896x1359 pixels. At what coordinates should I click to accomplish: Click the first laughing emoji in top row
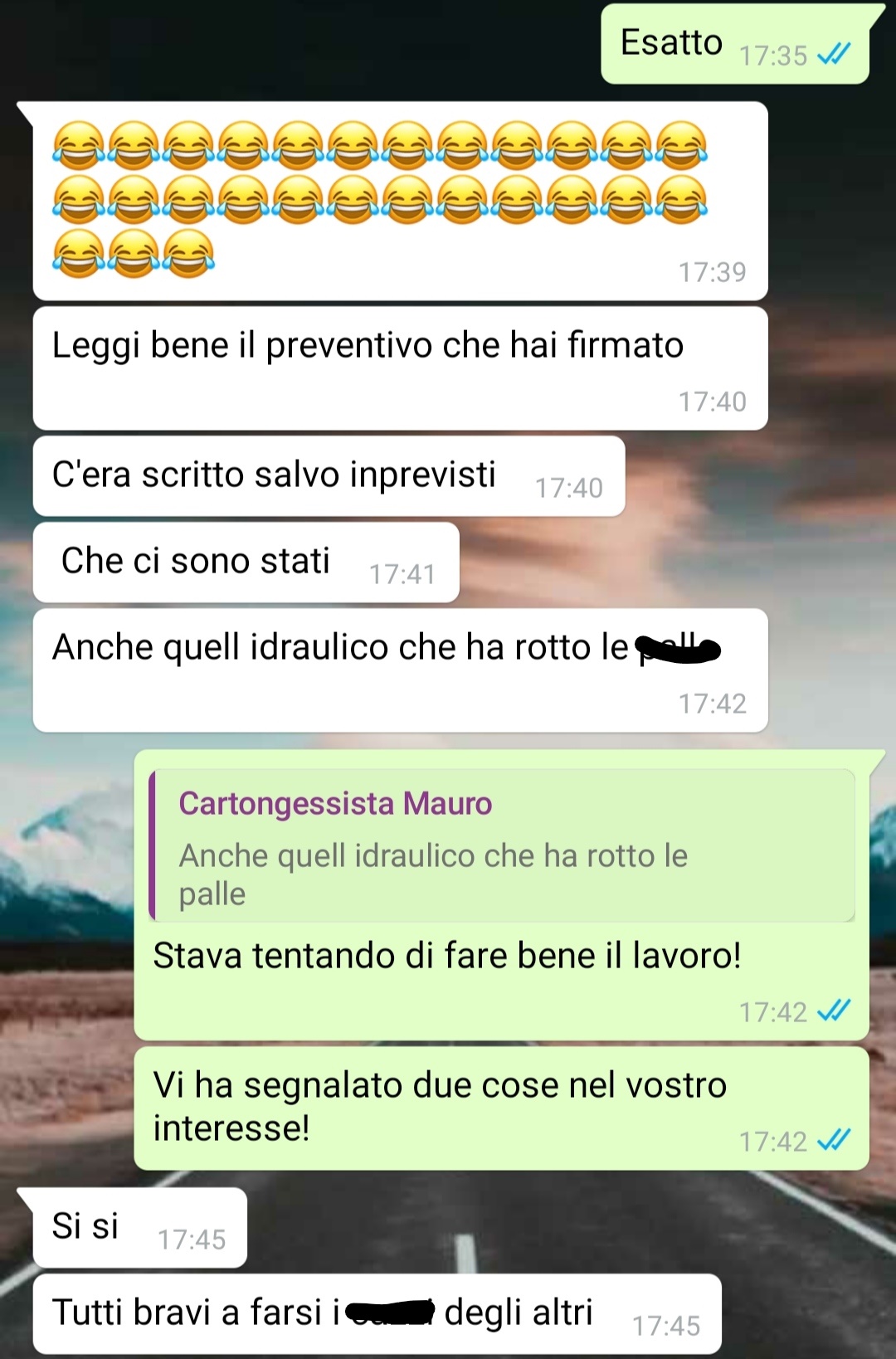(79, 145)
